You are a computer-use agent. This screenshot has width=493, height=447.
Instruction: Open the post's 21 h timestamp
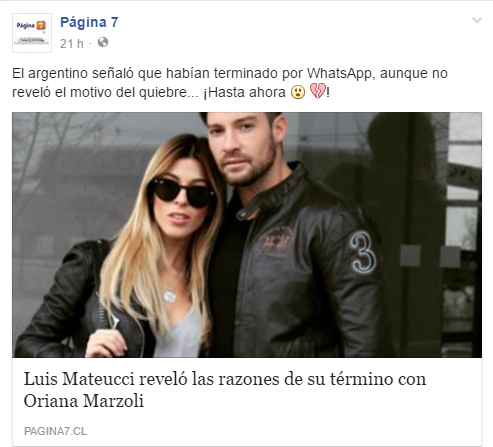tap(71, 43)
